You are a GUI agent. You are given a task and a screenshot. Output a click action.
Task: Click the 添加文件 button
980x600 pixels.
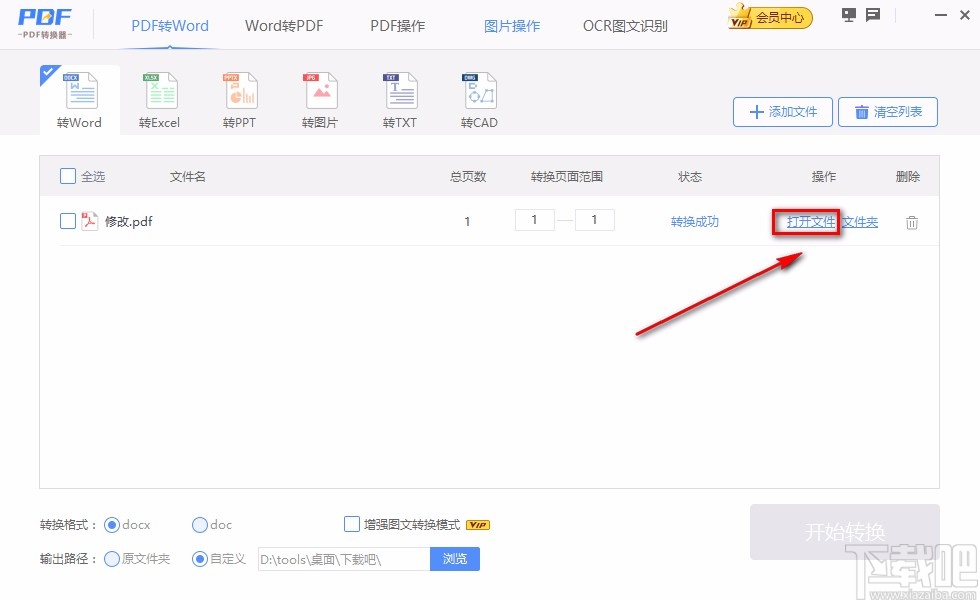pyautogui.click(x=782, y=112)
